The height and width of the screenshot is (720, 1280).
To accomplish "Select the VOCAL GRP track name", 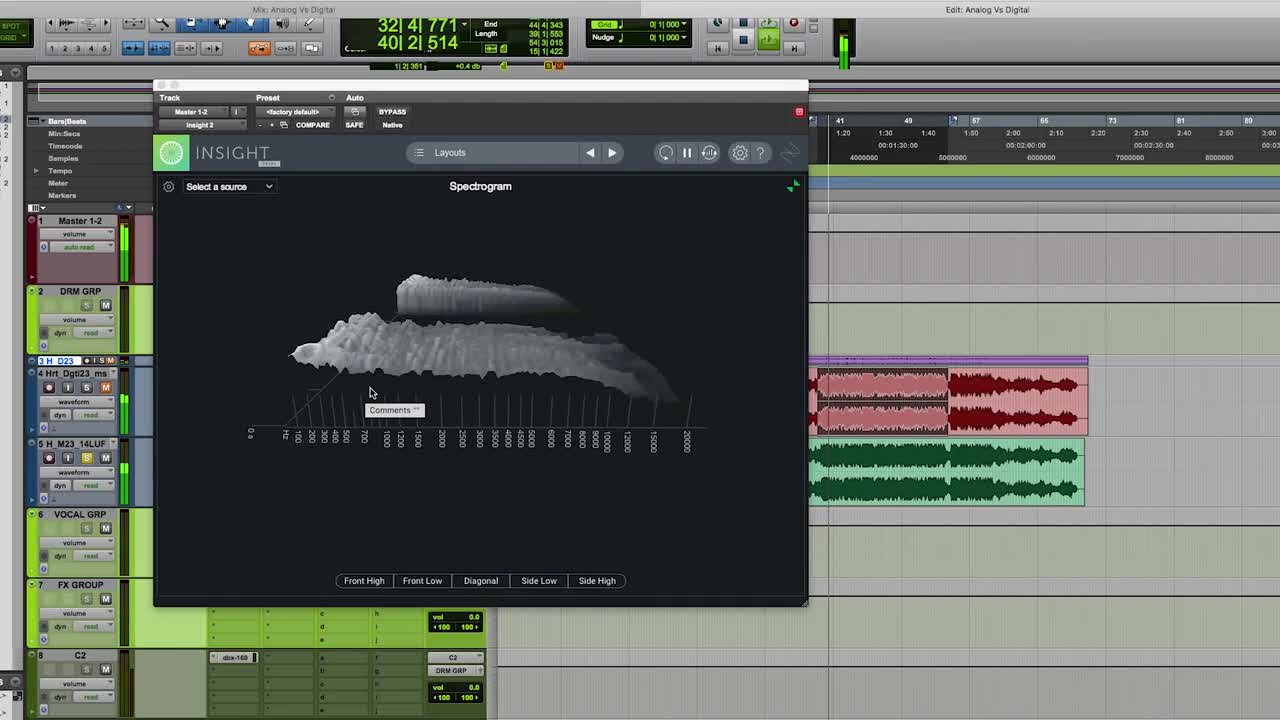I will coord(80,515).
